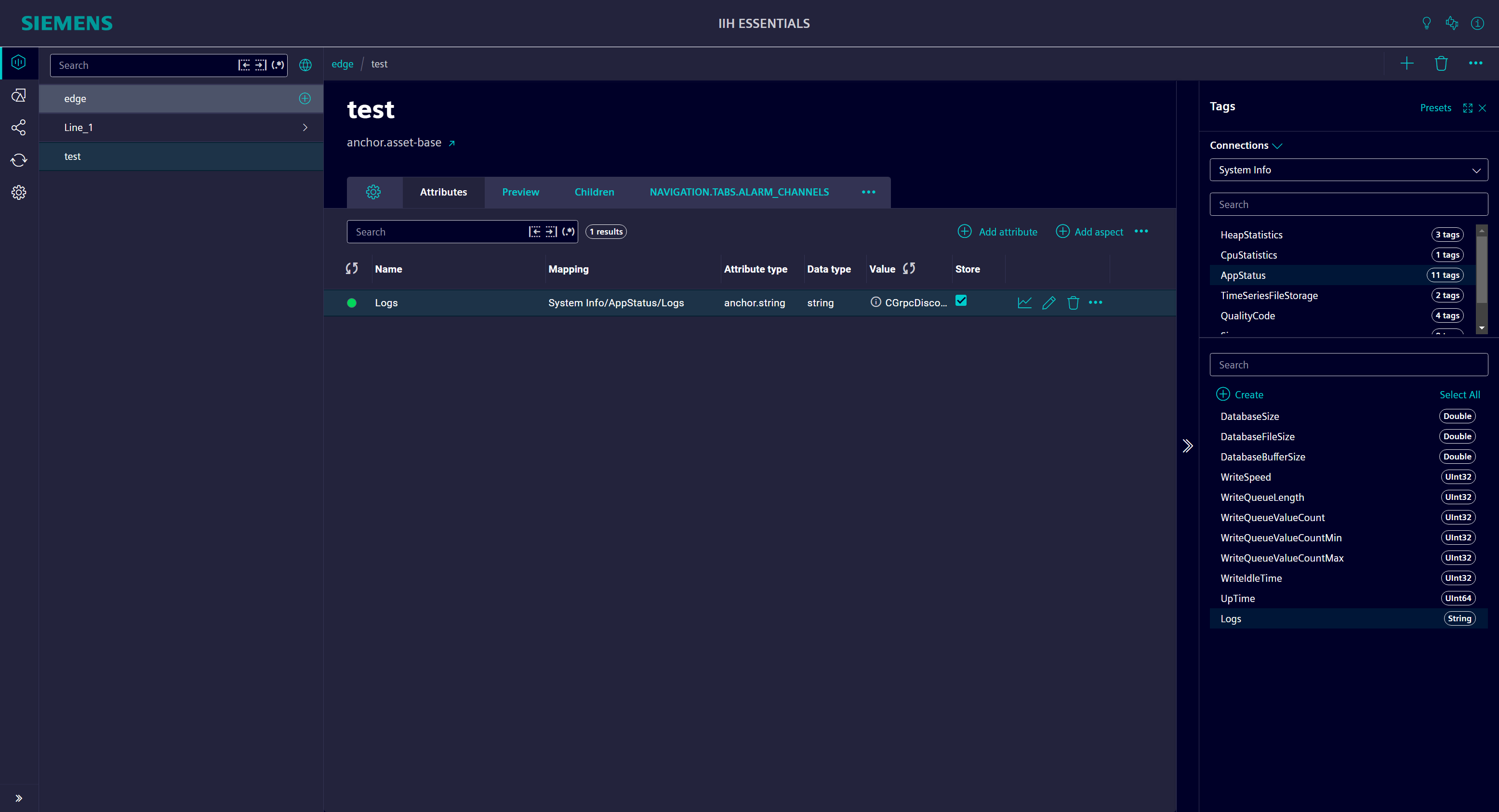Expand the left sidebar with double chevron
The height and width of the screenshot is (812, 1499).
(x=19, y=798)
